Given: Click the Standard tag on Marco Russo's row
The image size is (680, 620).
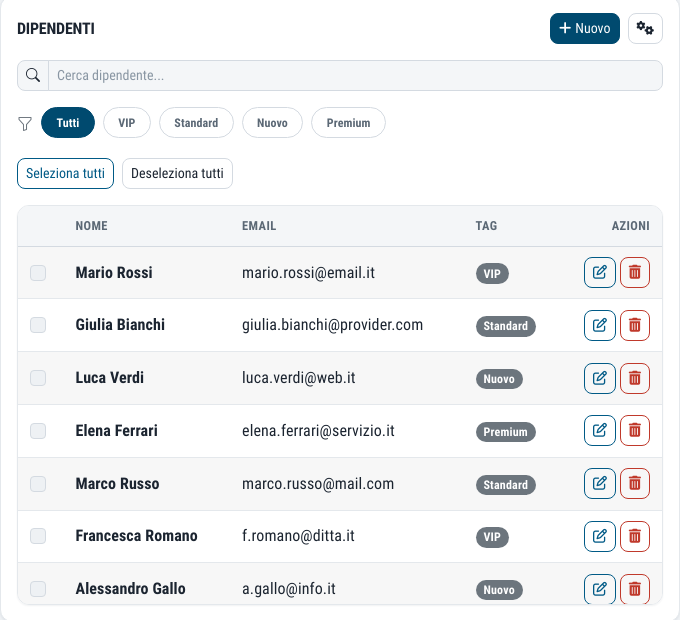Looking at the screenshot, I should pyautogui.click(x=506, y=485).
